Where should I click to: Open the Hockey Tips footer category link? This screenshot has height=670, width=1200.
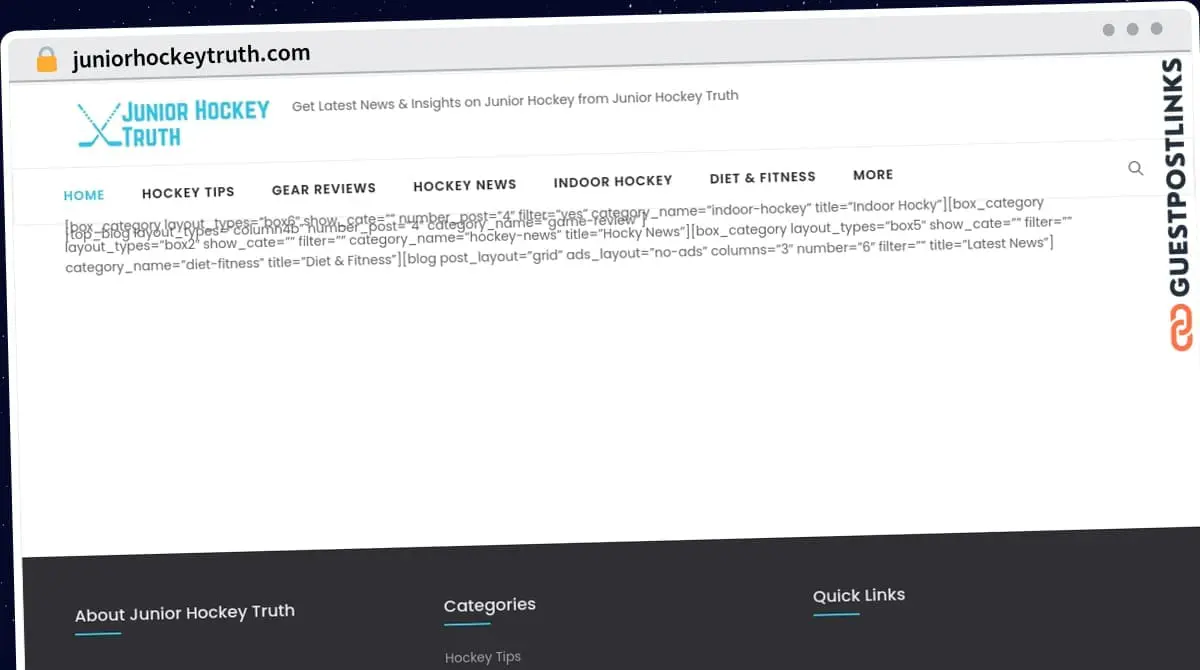pyautogui.click(x=483, y=657)
